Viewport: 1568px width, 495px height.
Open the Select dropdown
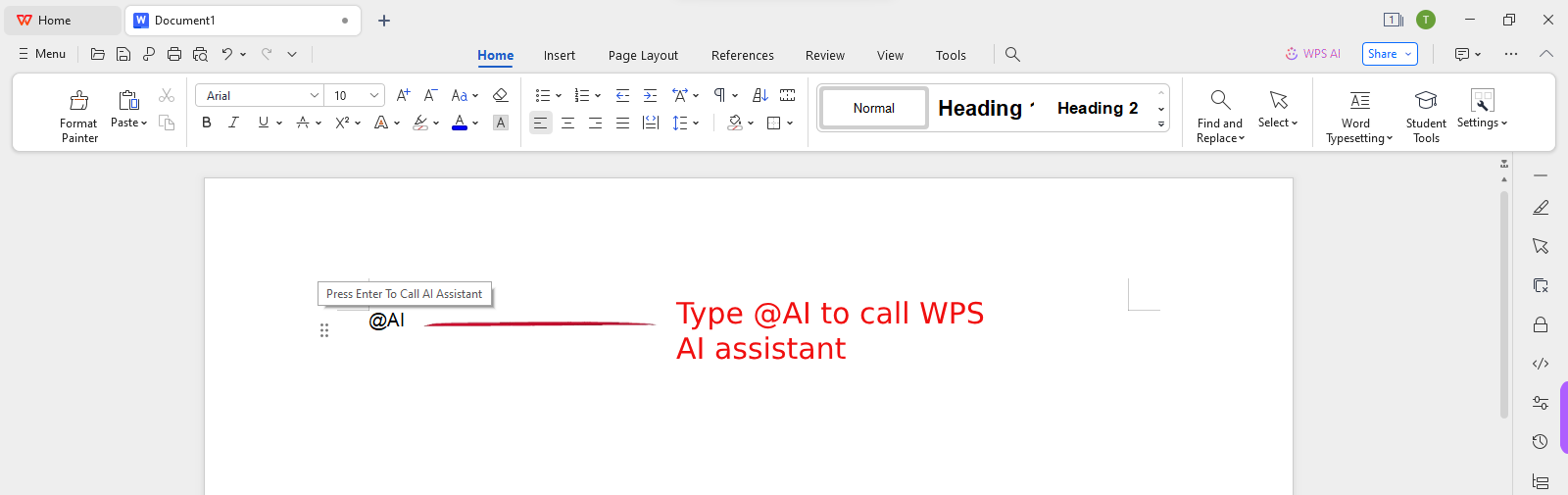(1278, 123)
